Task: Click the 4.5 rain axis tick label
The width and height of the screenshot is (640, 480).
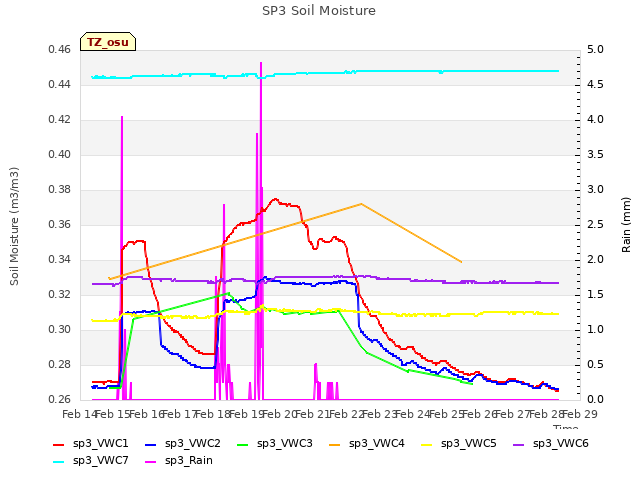Action: [x=595, y=85]
